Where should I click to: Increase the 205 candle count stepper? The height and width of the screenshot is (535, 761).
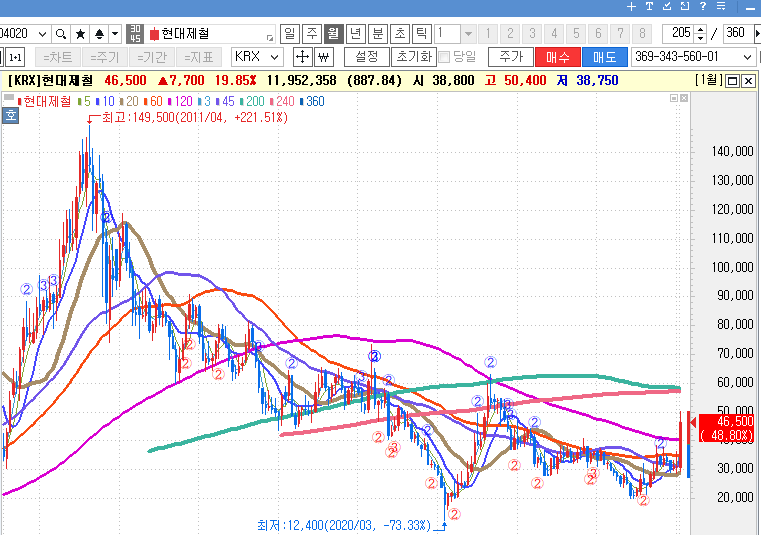[x=700, y=30]
